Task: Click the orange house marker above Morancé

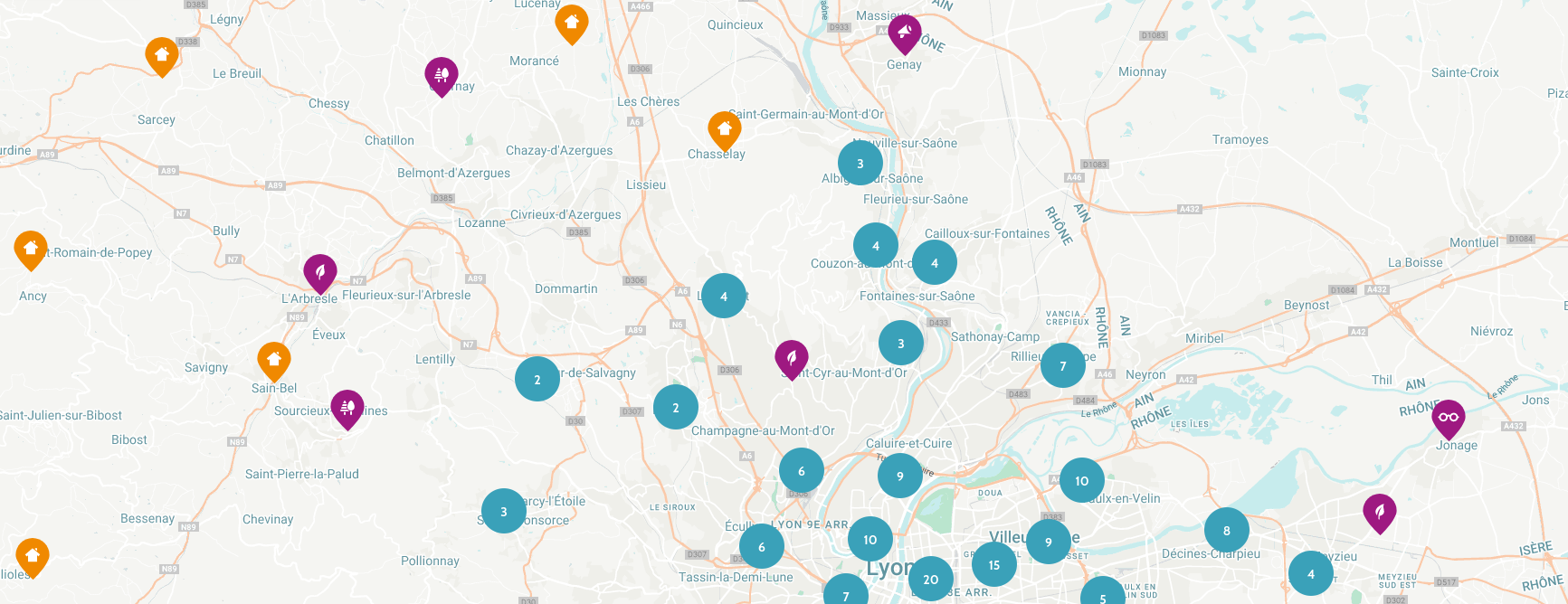Action: (x=572, y=24)
